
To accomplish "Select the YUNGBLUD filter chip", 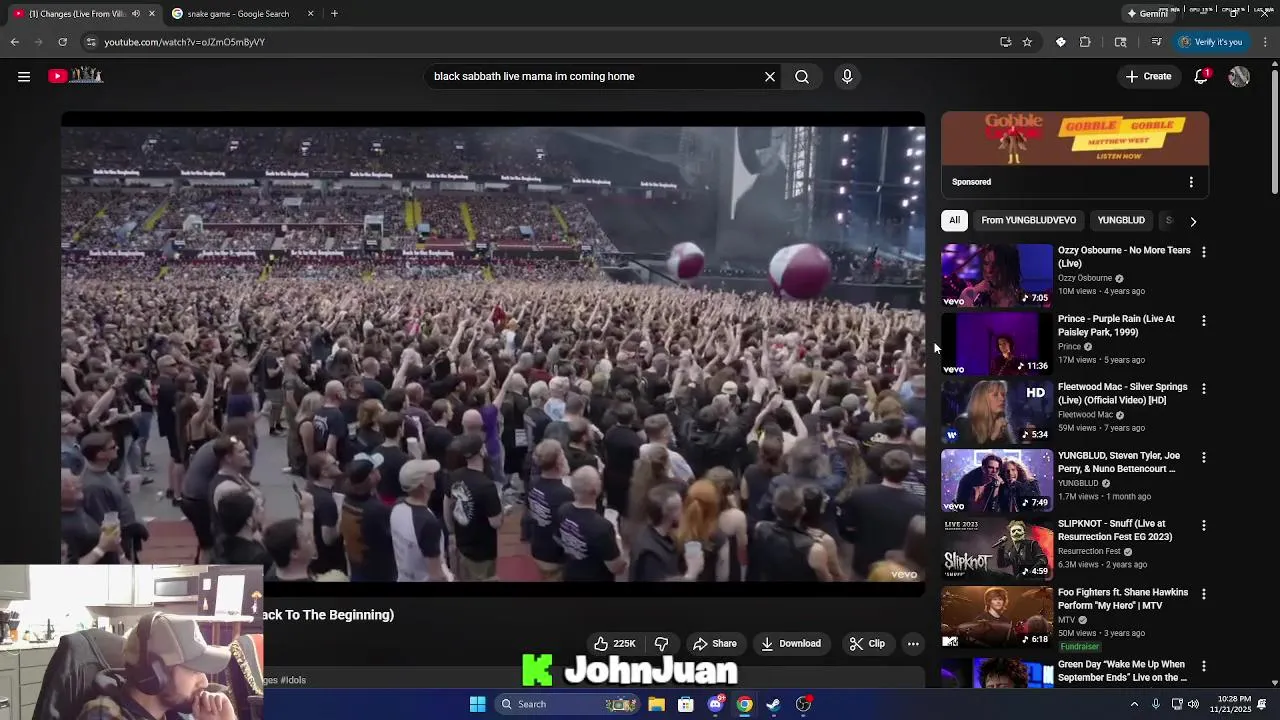I will coord(1121,220).
